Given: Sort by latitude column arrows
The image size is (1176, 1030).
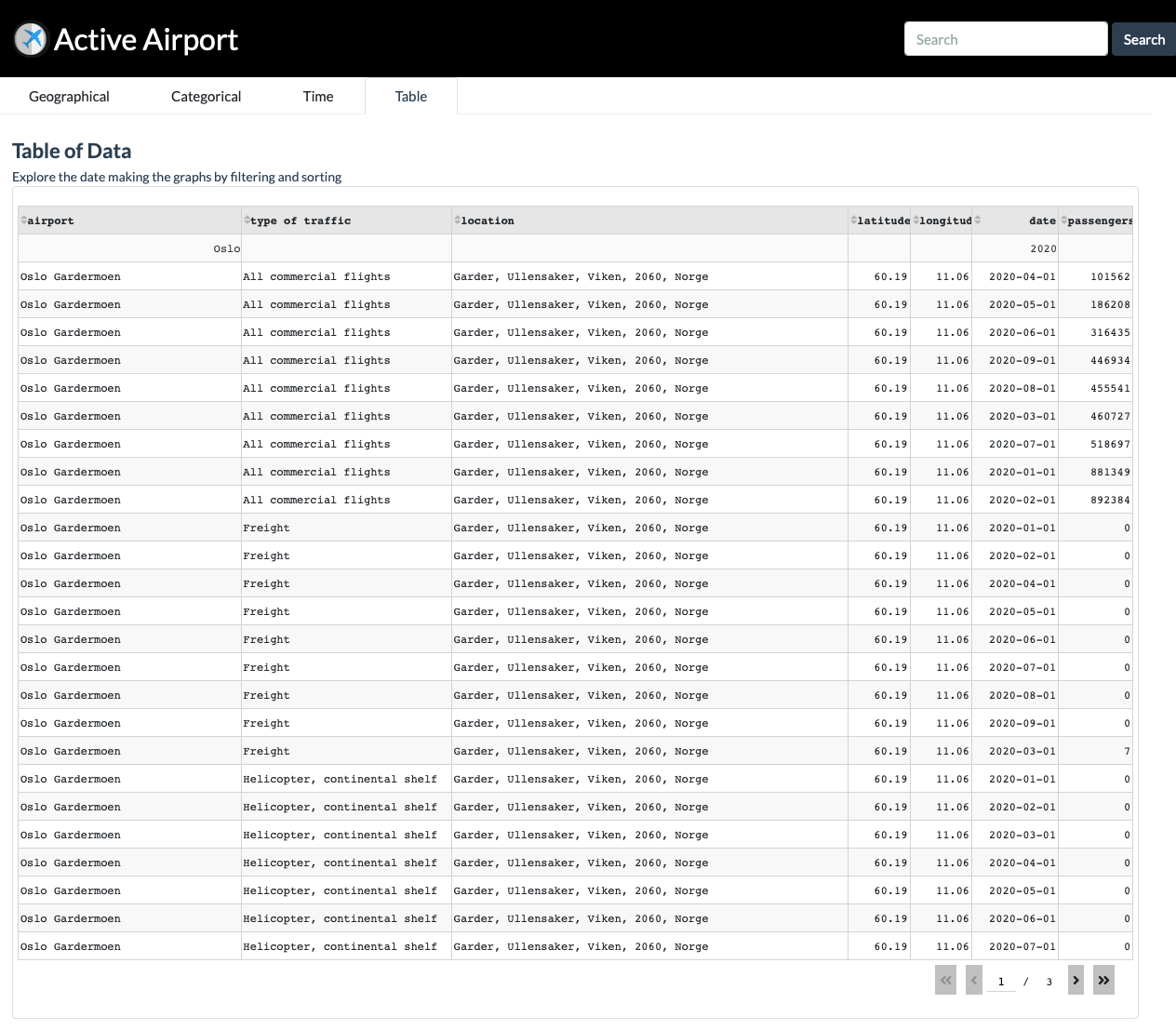Looking at the screenshot, I should (x=854, y=221).
